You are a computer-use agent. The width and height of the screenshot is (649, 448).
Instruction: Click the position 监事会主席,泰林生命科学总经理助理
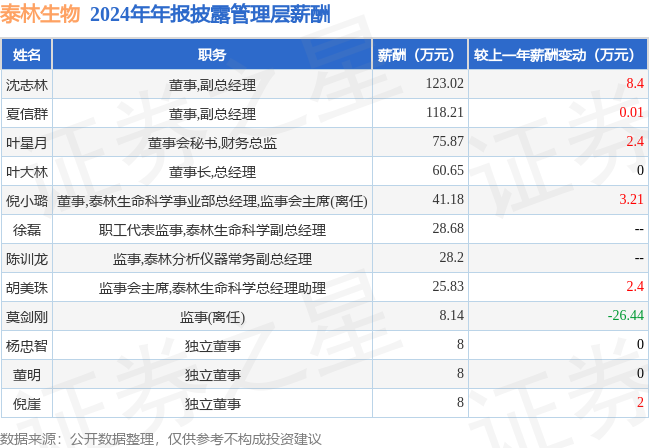tap(212, 288)
